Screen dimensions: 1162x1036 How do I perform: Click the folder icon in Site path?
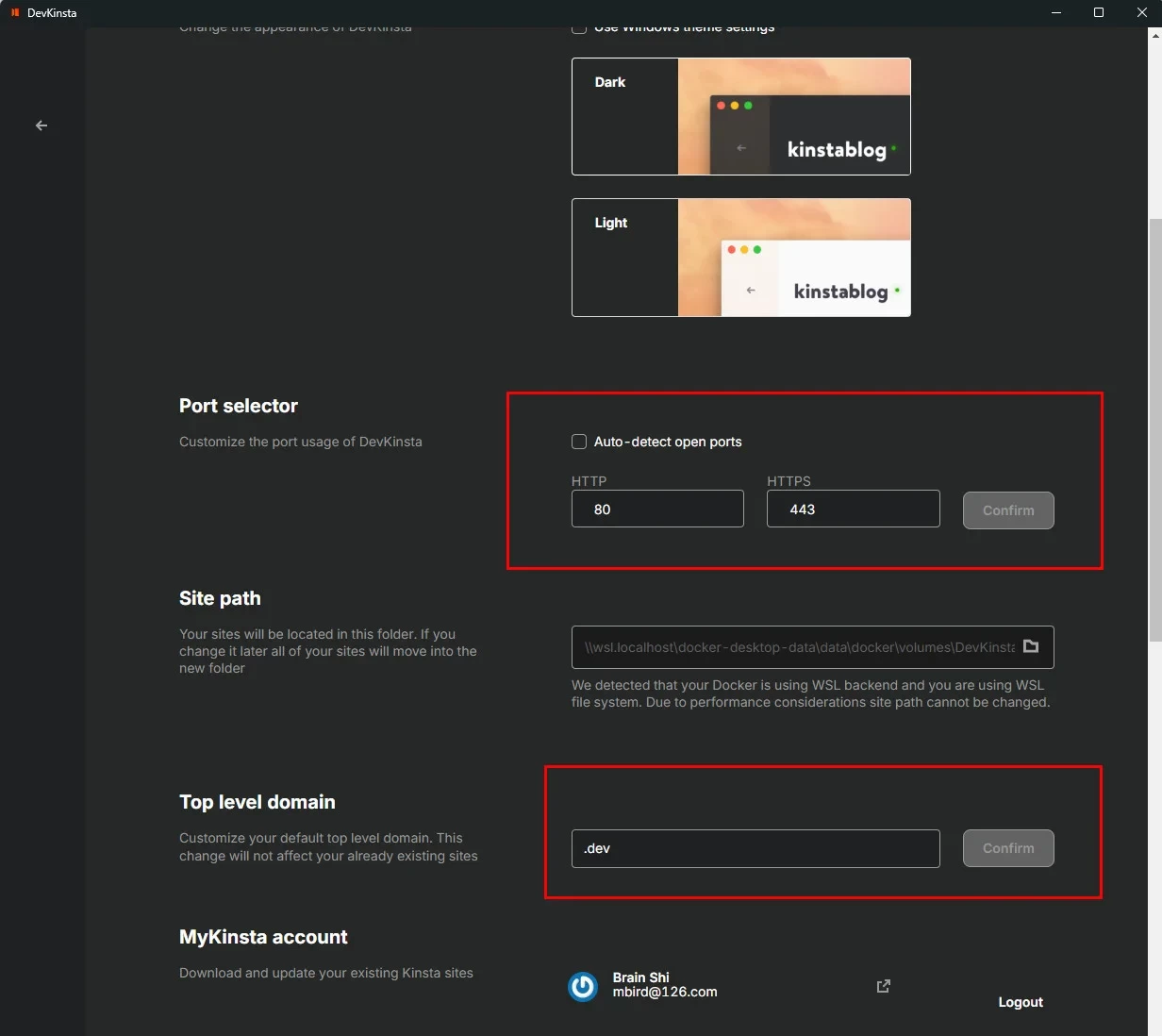(x=1031, y=646)
